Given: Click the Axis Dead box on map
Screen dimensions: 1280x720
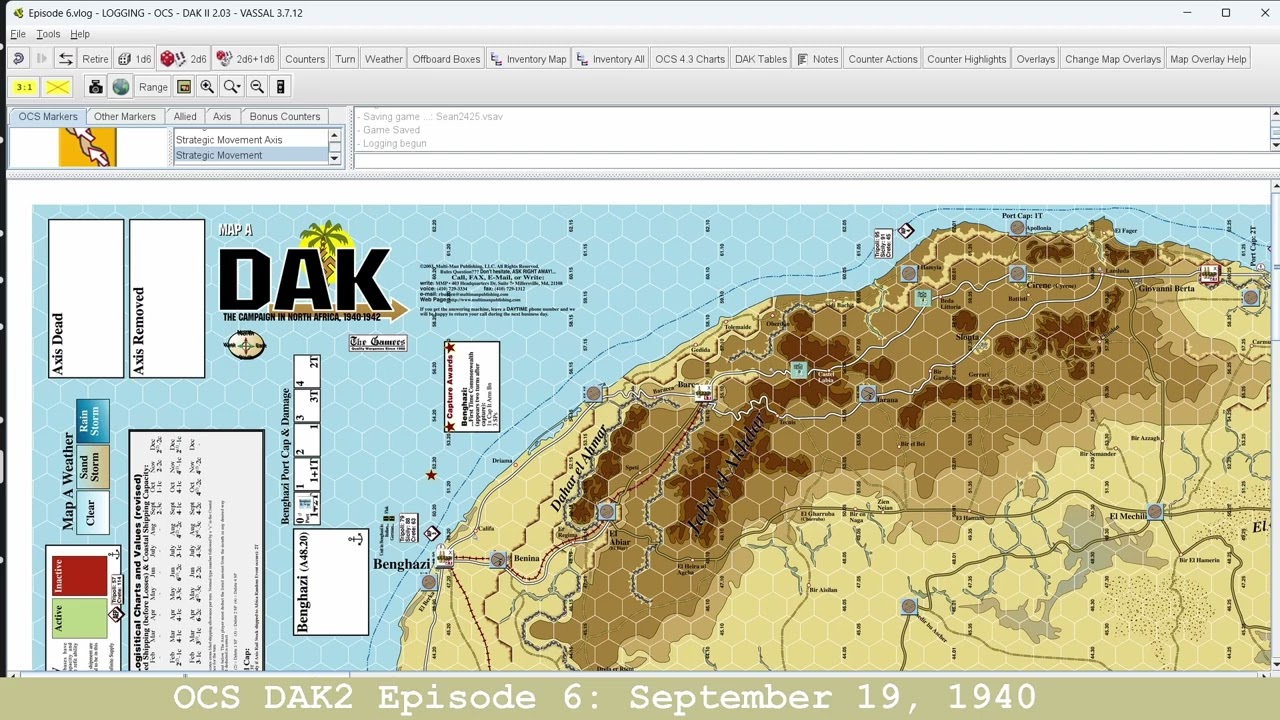Looking at the screenshot, I should (x=86, y=299).
